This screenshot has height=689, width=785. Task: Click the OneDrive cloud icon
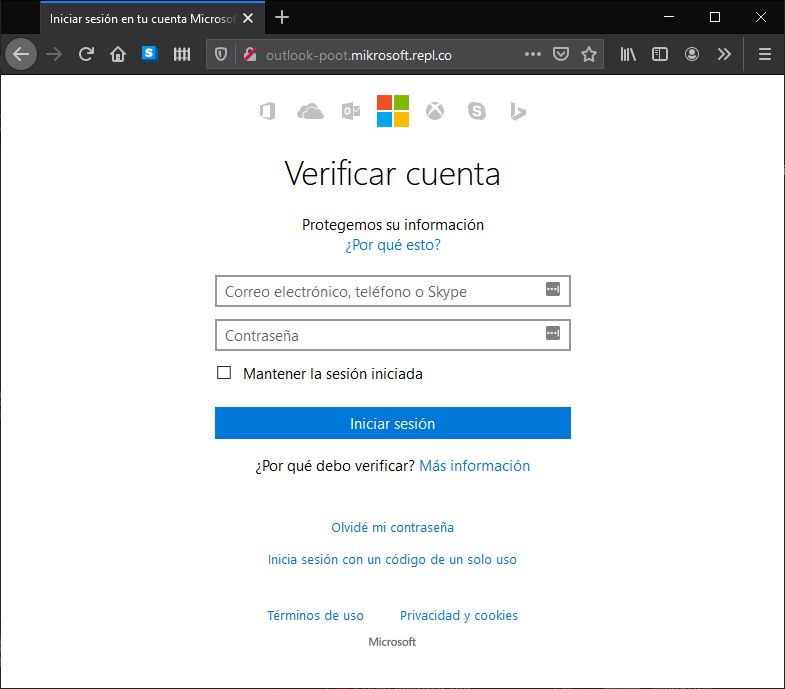[310, 111]
